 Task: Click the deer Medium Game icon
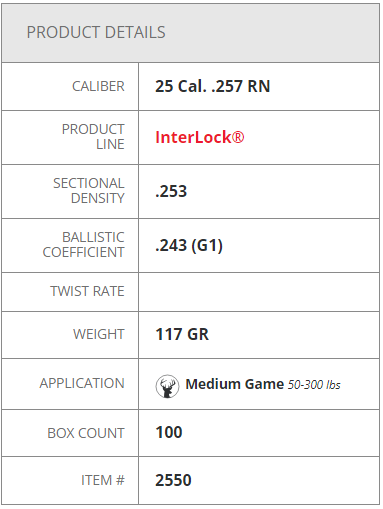[x=167, y=386]
